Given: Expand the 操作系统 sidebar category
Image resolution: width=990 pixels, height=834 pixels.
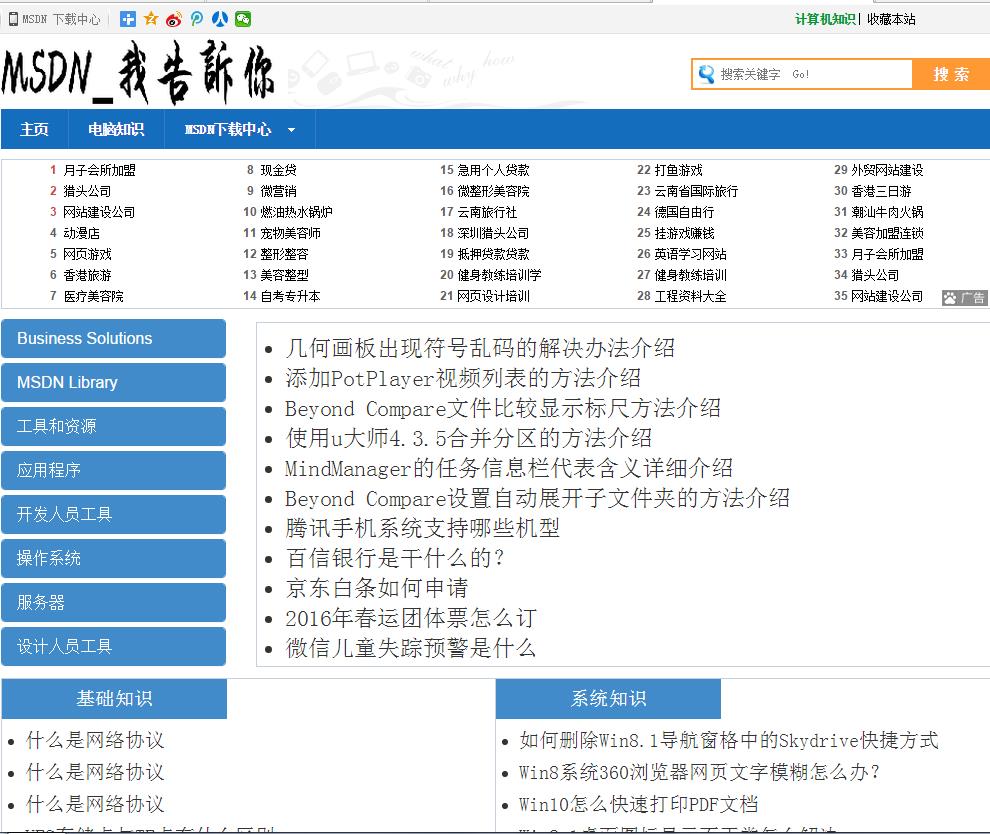Looking at the screenshot, I should pyautogui.click(x=114, y=559).
